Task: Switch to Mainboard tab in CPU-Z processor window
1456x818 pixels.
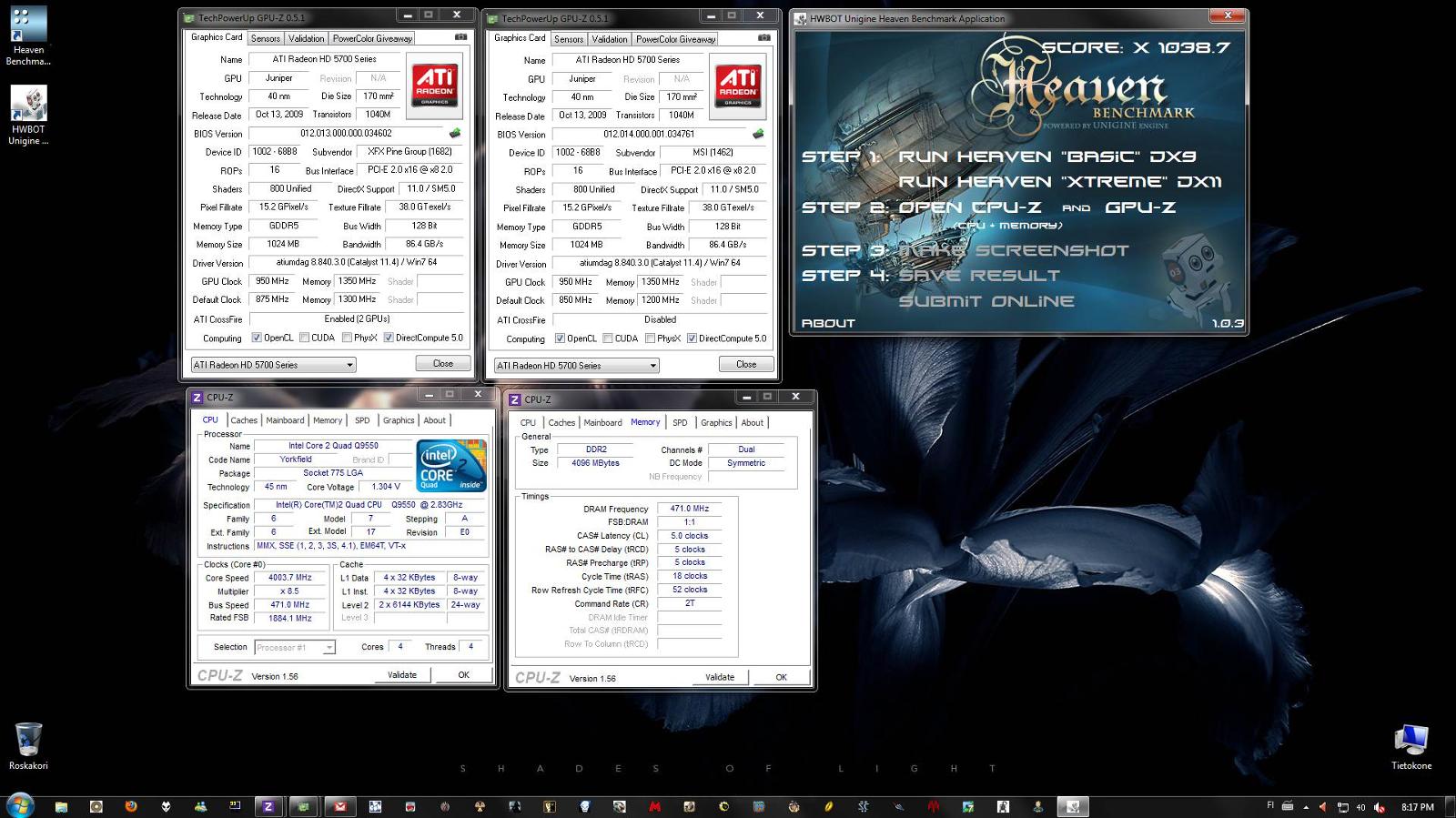Action: click(x=285, y=420)
